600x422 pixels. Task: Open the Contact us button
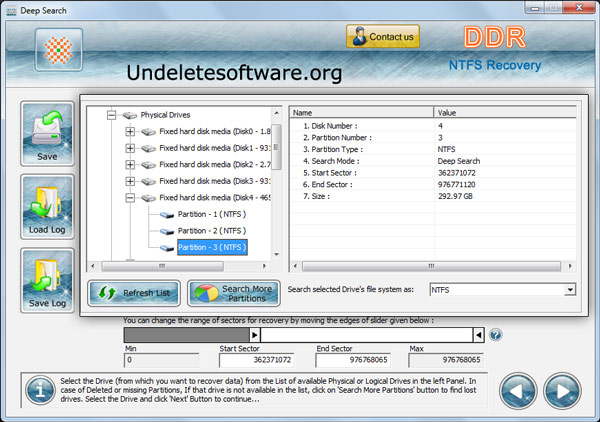click(383, 37)
